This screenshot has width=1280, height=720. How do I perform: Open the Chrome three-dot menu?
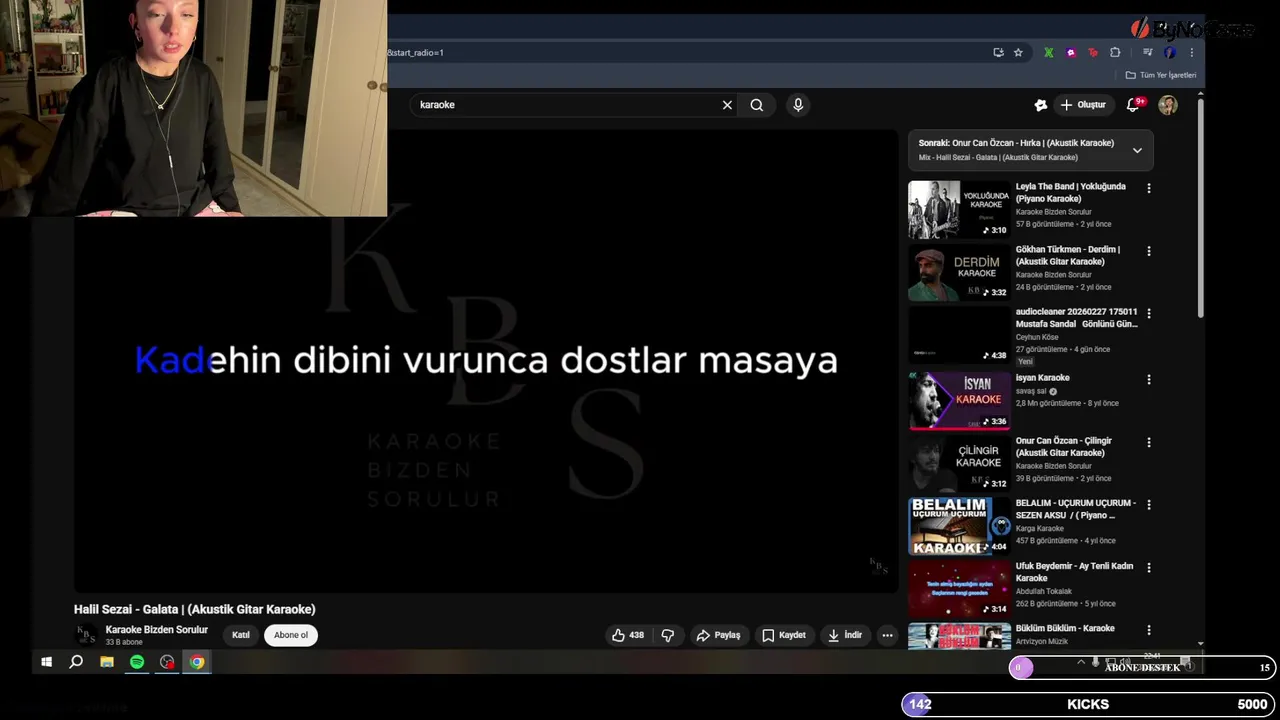tap(1191, 53)
